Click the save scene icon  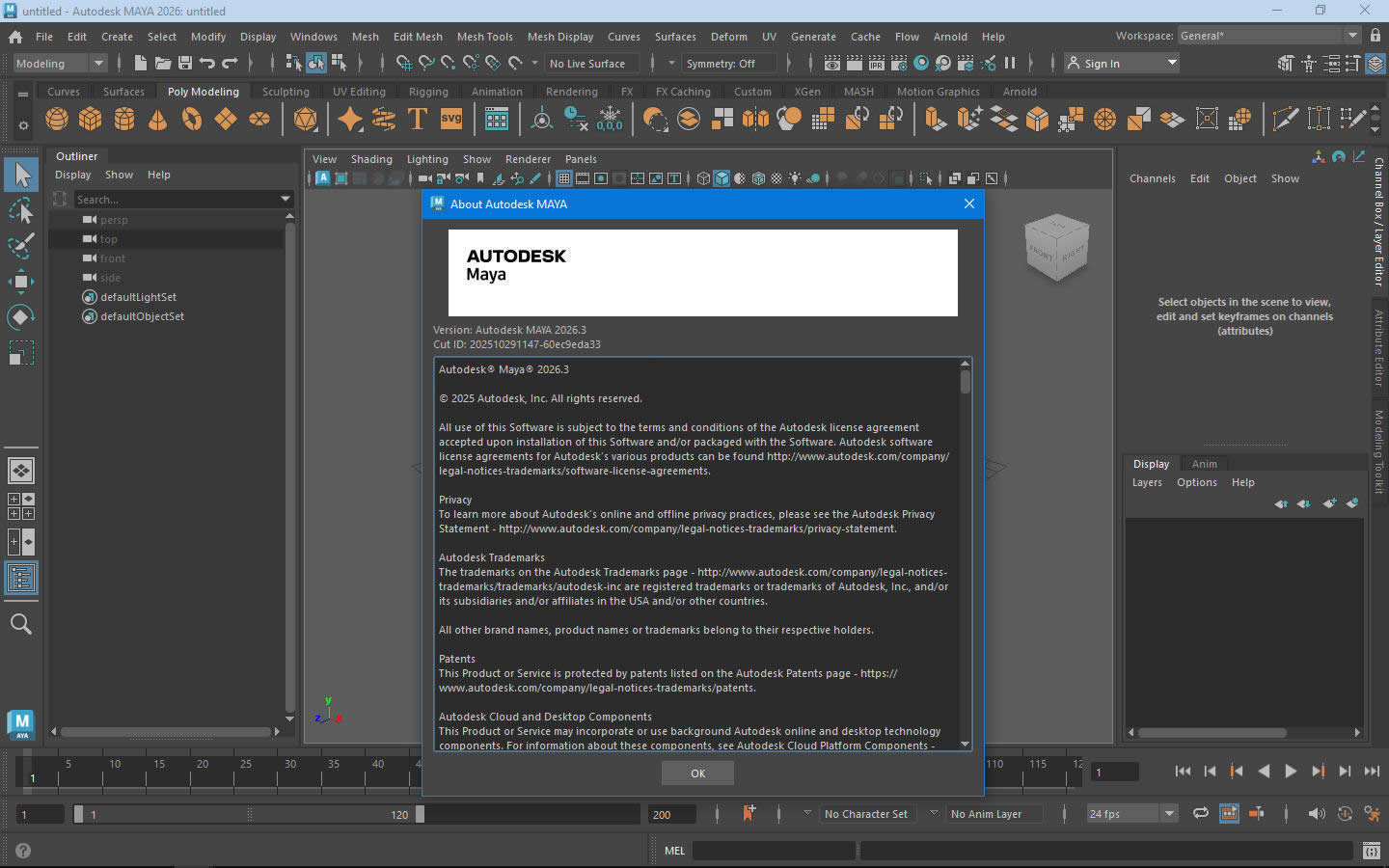tap(185, 64)
